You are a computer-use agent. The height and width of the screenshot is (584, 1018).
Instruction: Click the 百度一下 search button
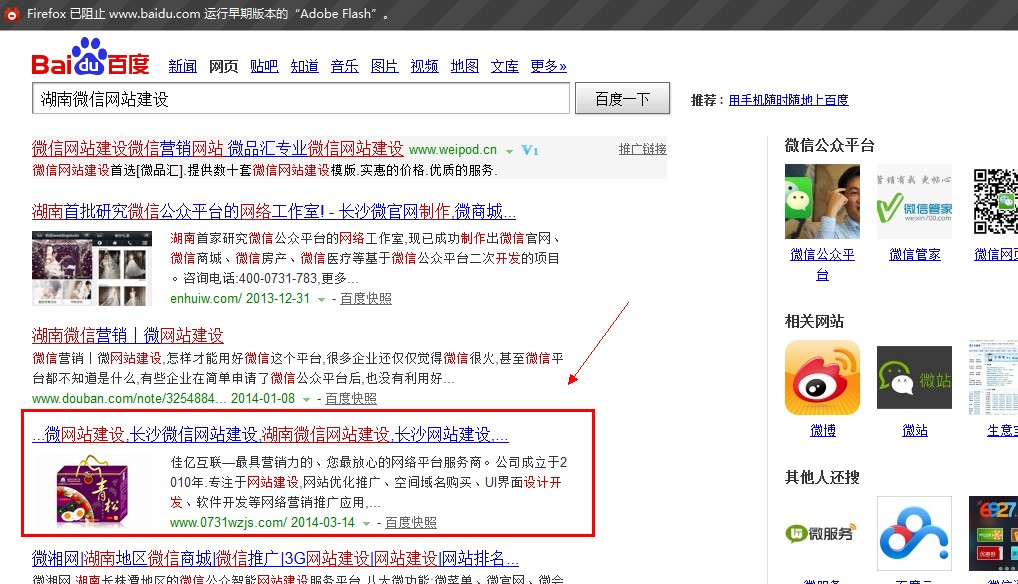622,99
